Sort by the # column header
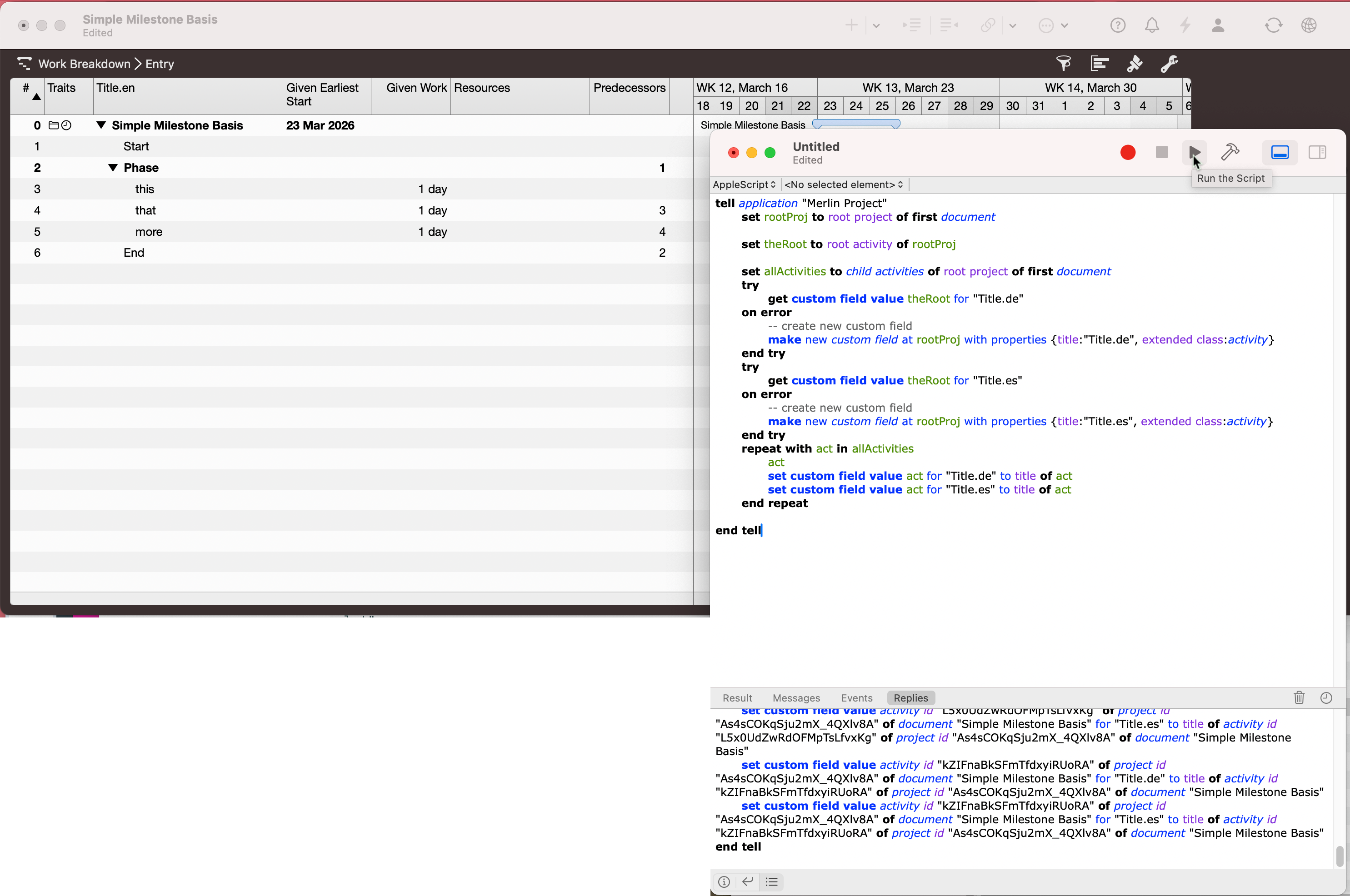This screenshot has width=1350, height=896. (x=27, y=96)
